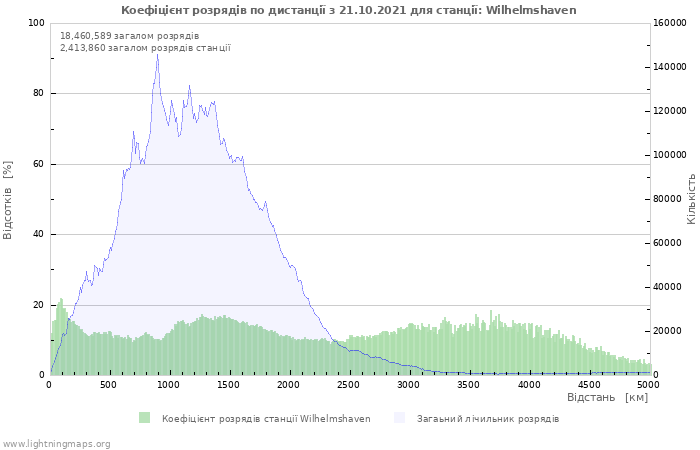The height and width of the screenshot is (450, 700).
Task: Click the right axis tick label 80000
Action: pyautogui.click(x=669, y=199)
